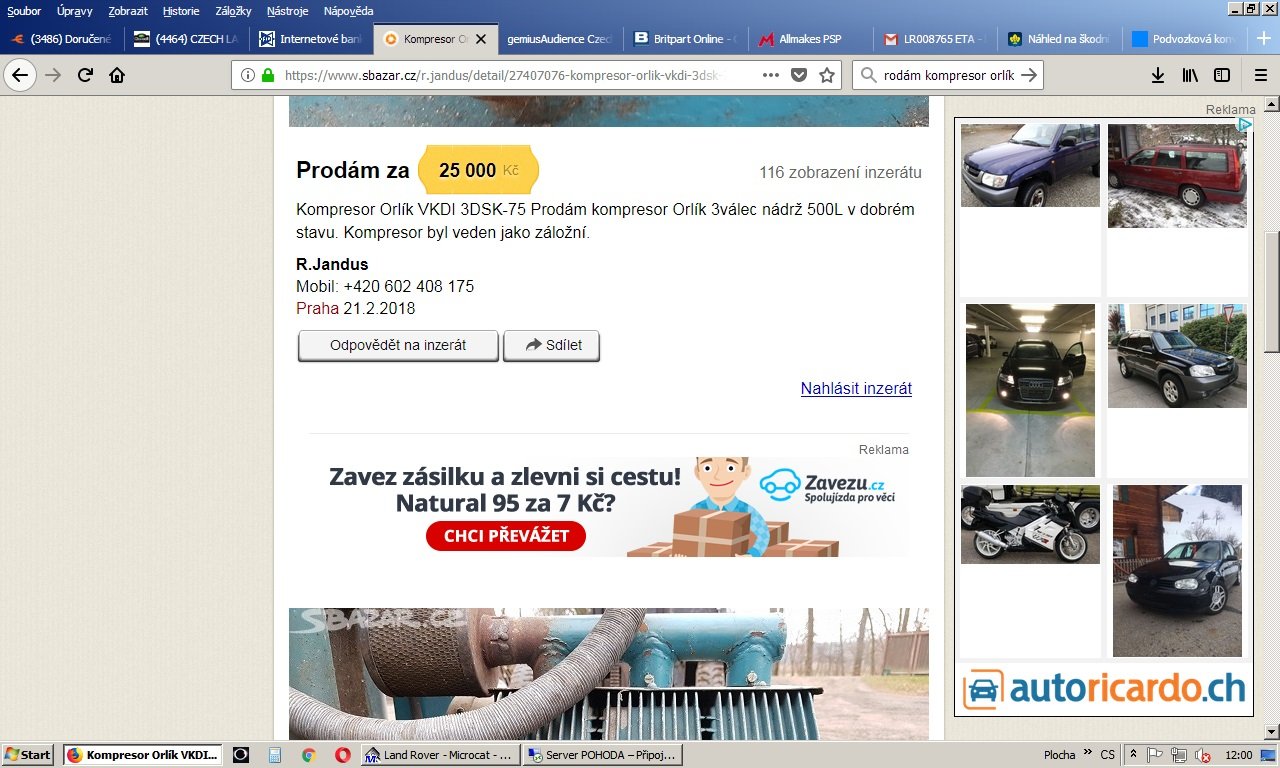
Task: Open the Pocket save icon
Action: click(799, 75)
